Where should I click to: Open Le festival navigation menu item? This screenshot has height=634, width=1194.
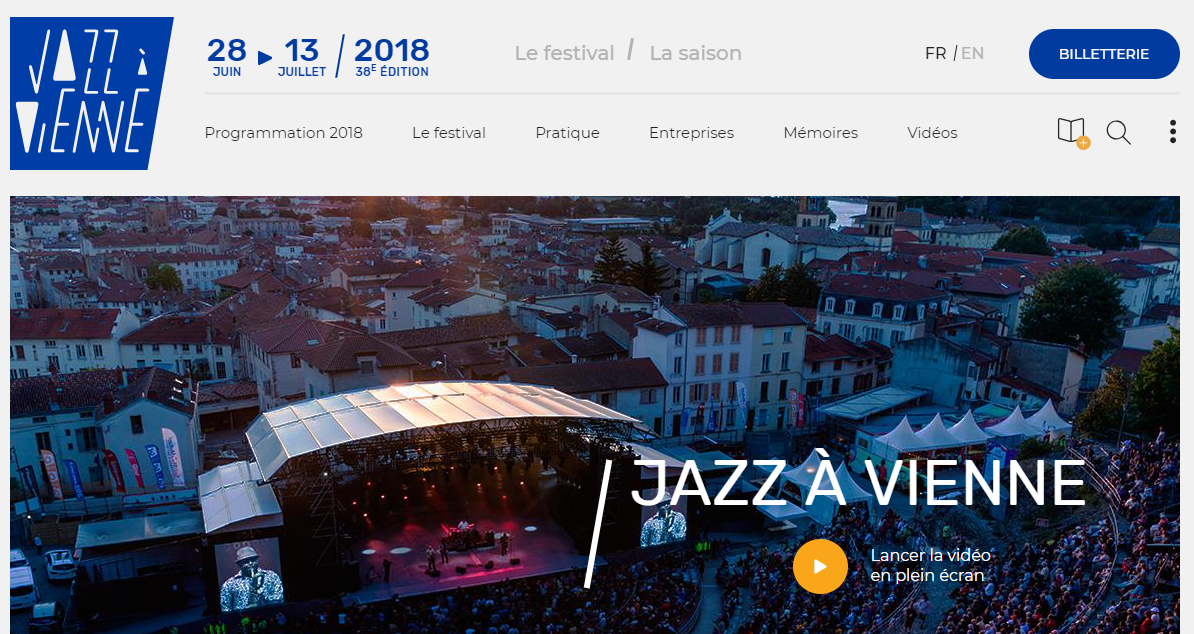point(449,132)
